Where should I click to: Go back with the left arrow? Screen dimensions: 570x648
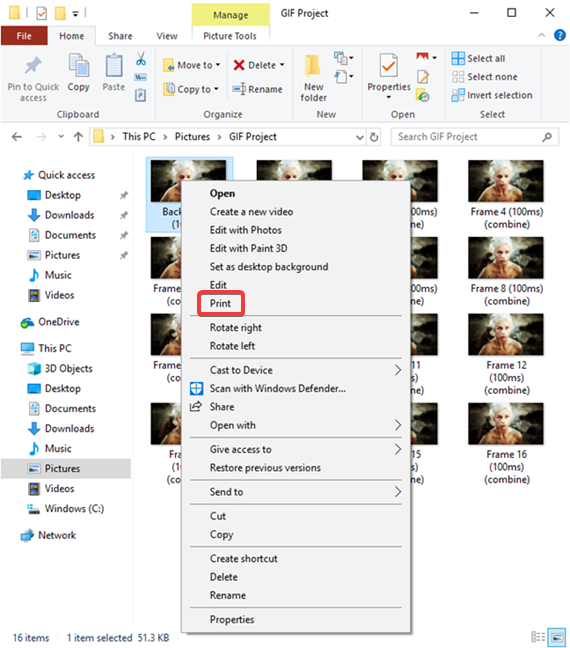pyautogui.click(x=17, y=137)
